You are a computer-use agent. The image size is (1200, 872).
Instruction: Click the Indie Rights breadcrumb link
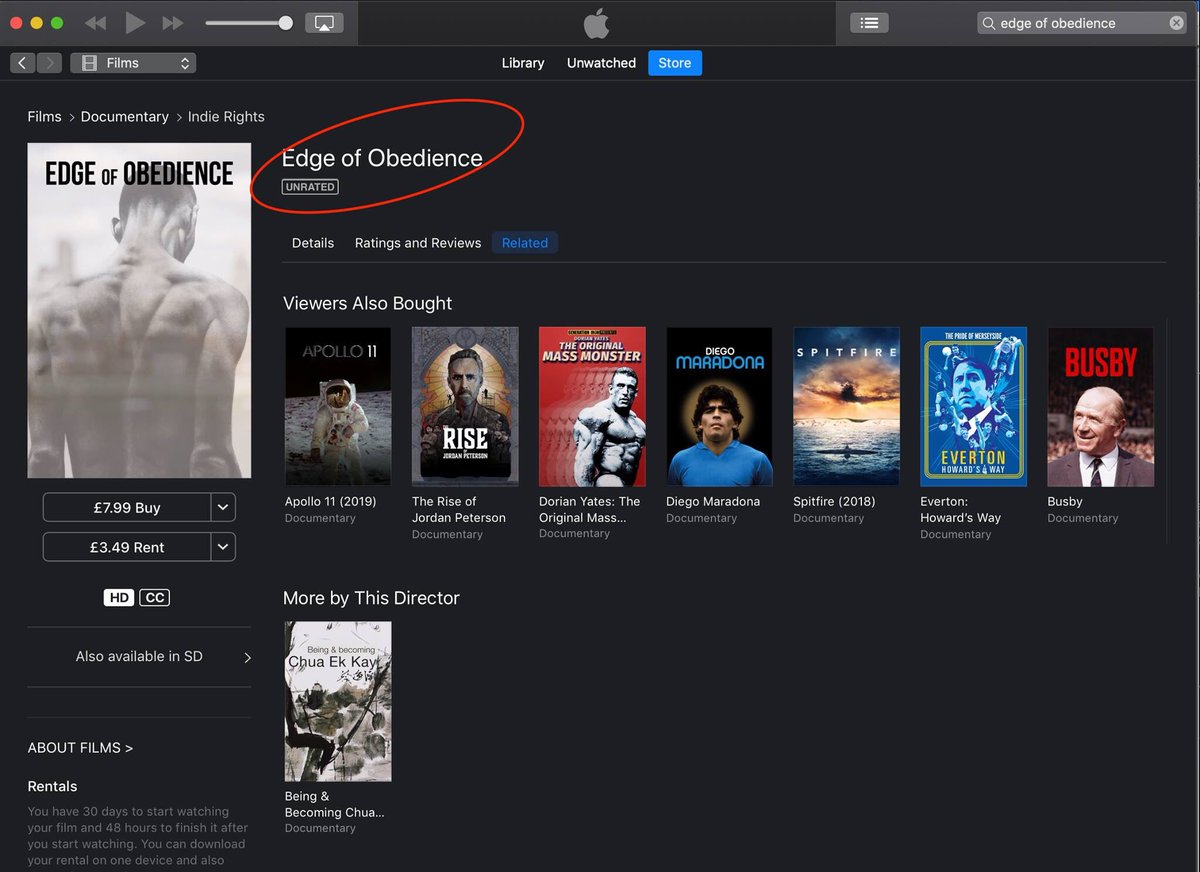point(226,117)
